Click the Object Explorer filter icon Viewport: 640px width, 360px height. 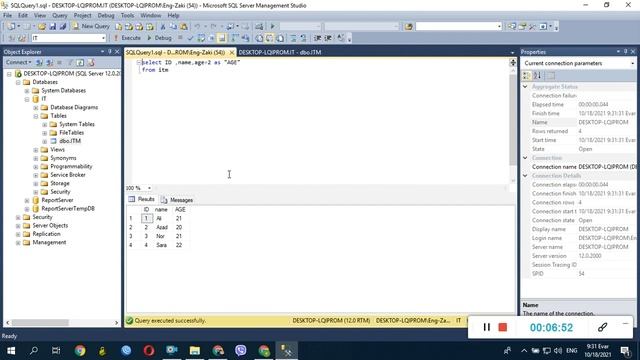tap(70, 62)
